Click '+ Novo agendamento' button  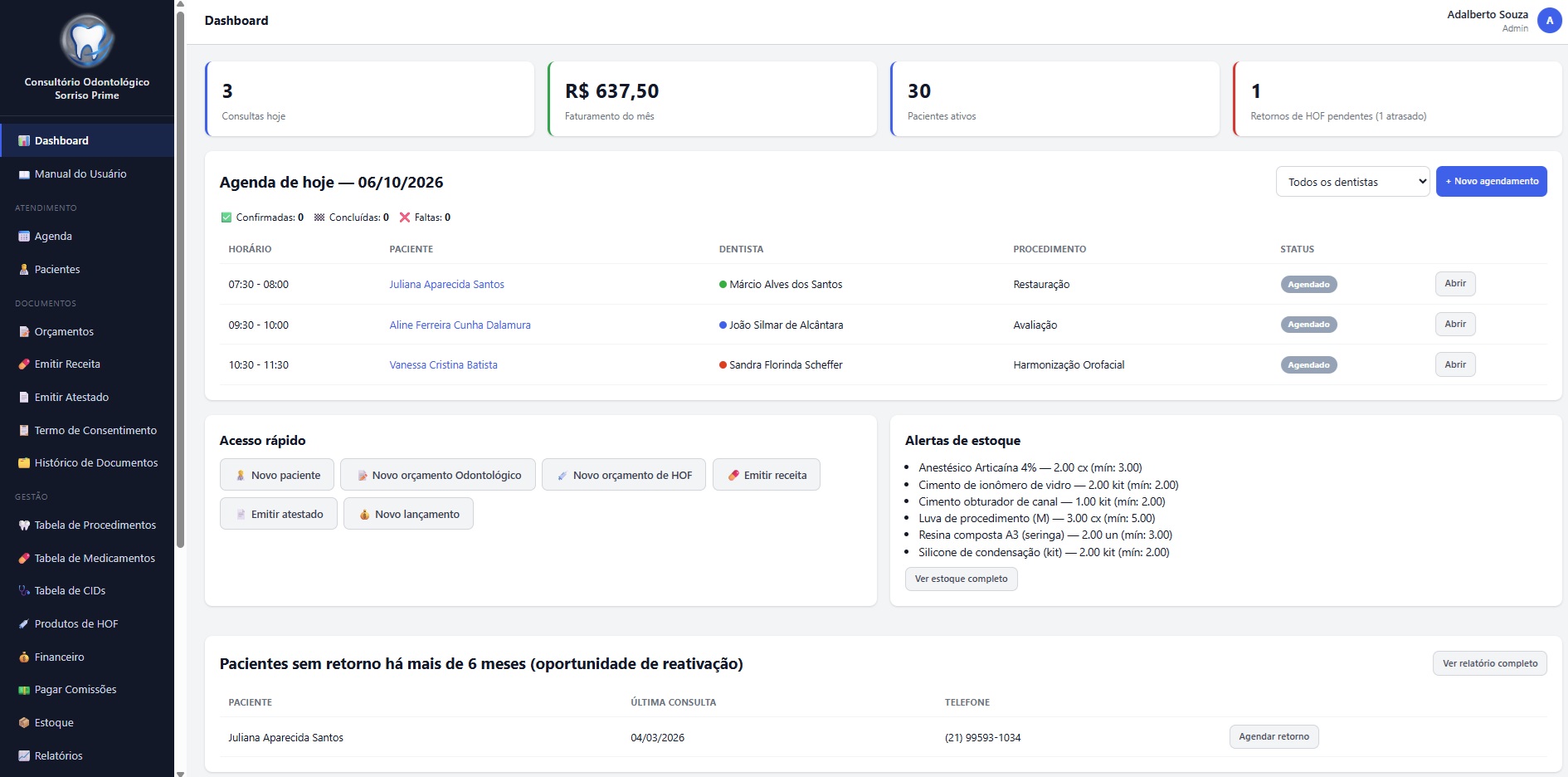click(1491, 182)
